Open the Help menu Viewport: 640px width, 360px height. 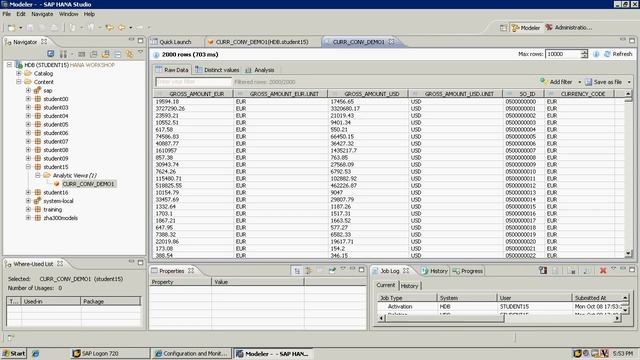(89, 14)
